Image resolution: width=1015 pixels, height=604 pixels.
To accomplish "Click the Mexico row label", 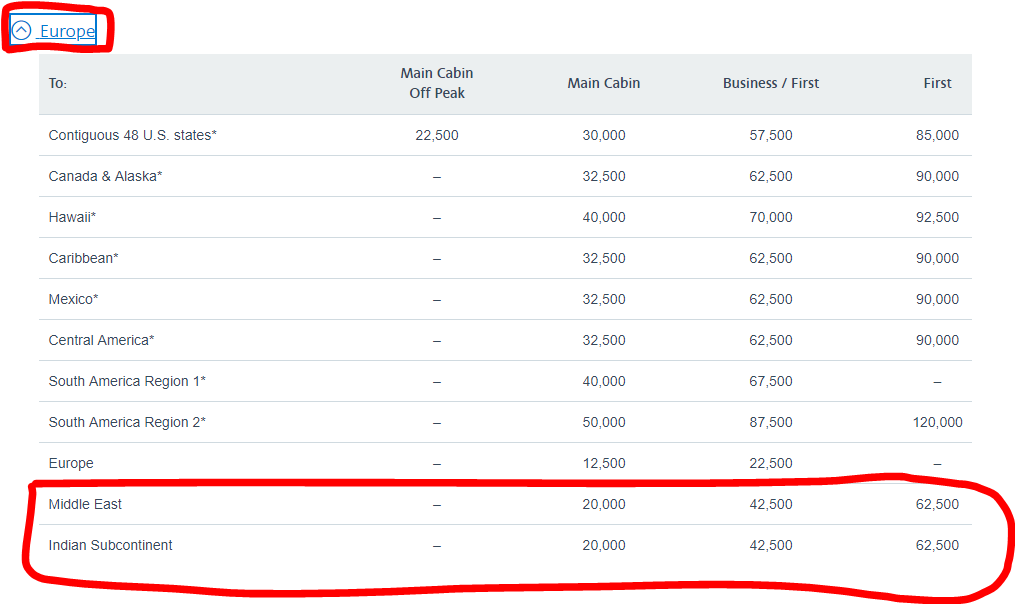I will click(73, 299).
